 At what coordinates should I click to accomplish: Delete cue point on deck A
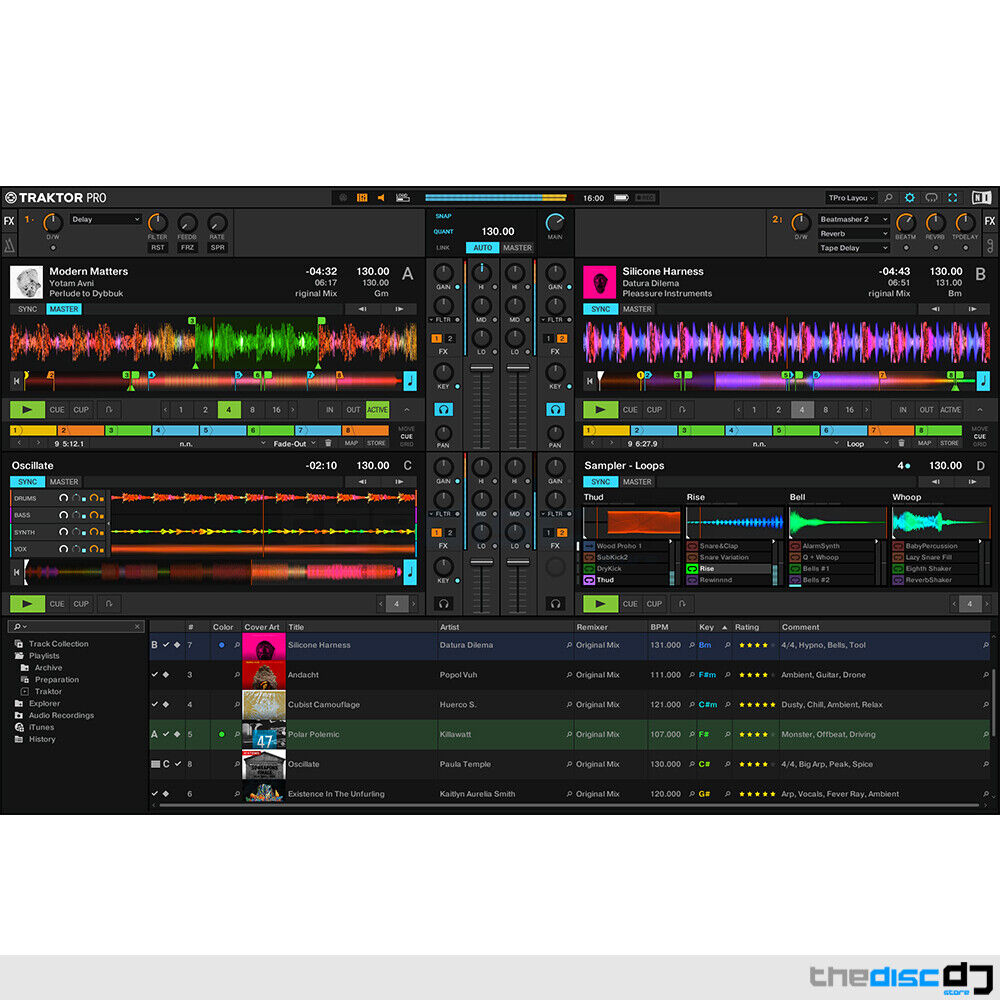(x=328, y=443)
